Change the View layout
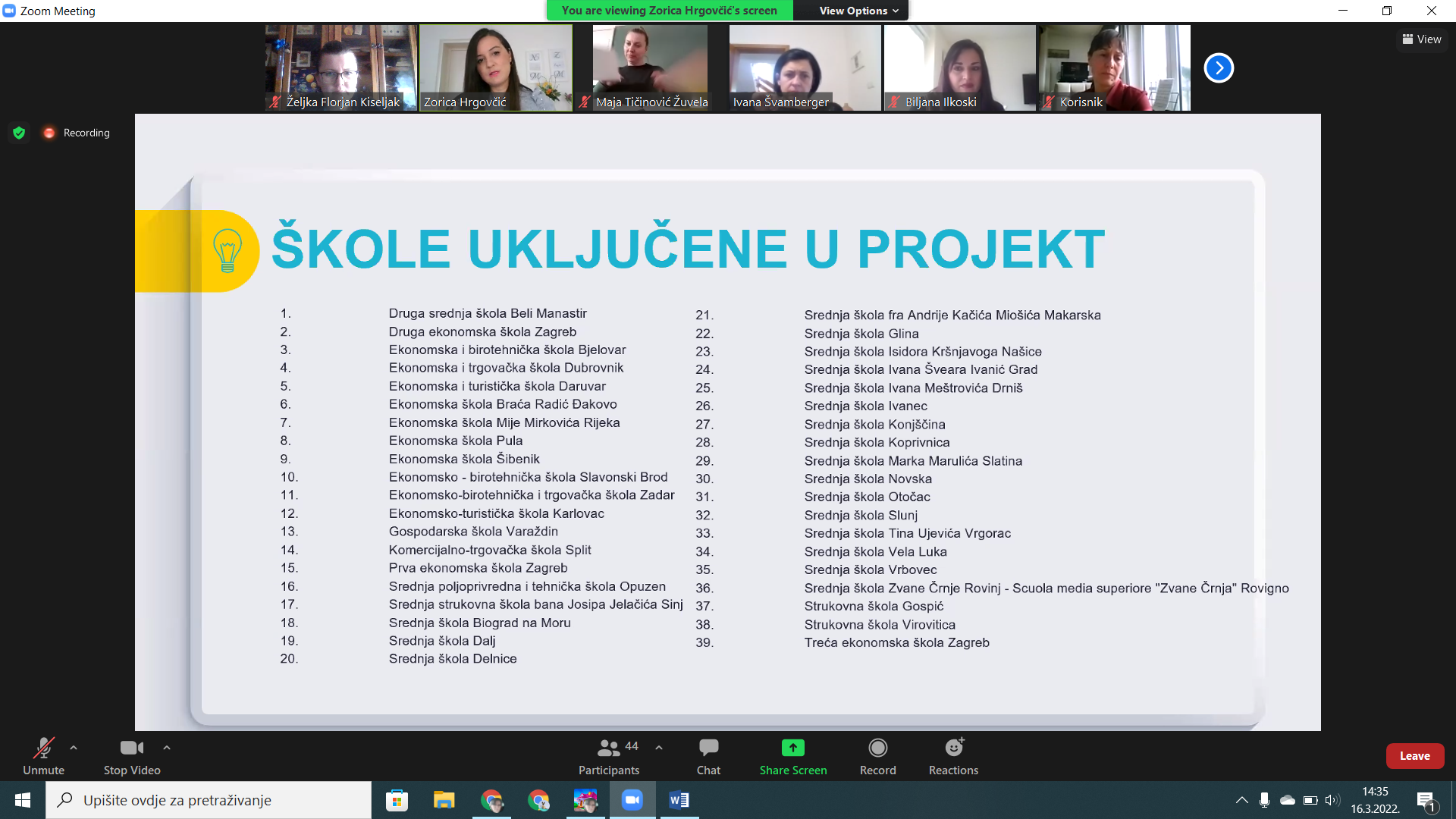The image size is (1456, 819). point(1422,39)
